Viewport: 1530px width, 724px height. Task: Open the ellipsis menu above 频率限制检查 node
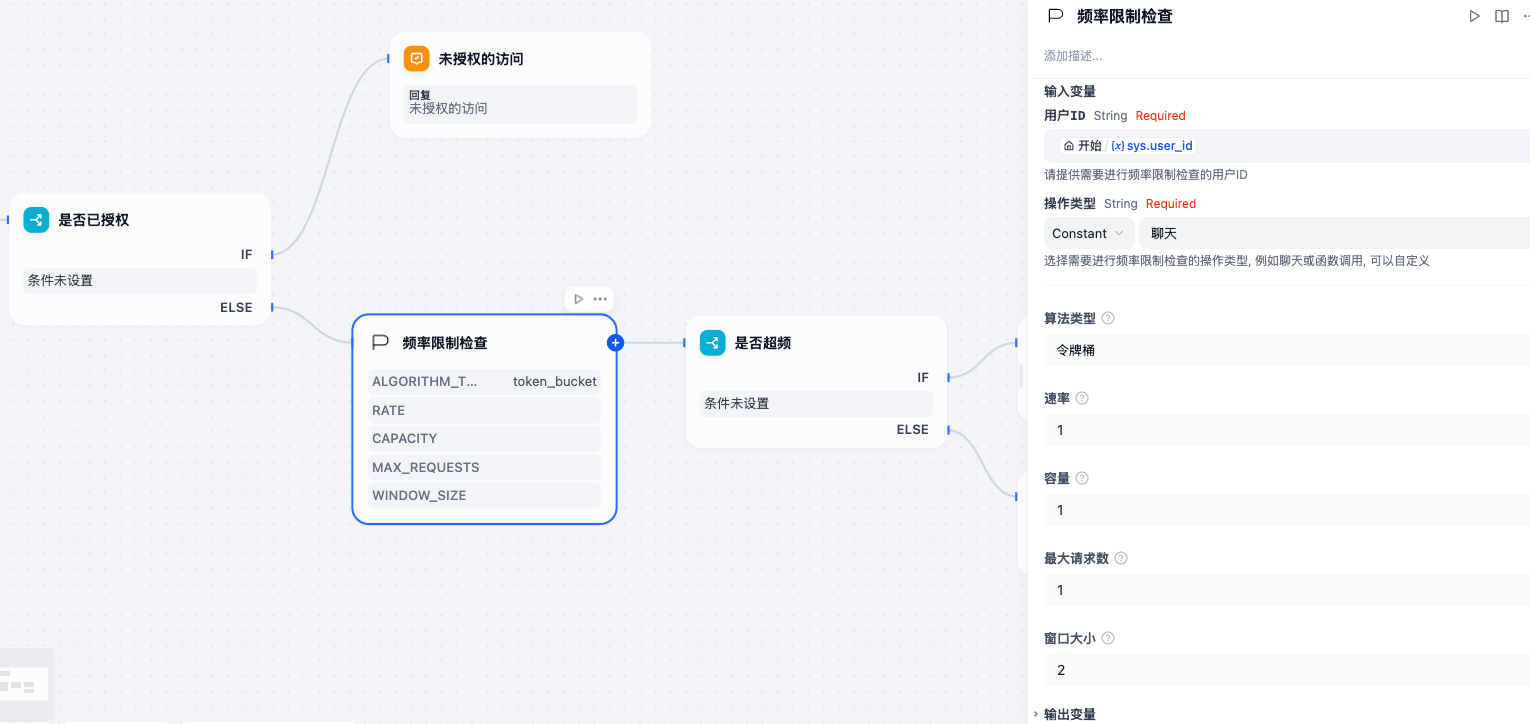point(600,299)
